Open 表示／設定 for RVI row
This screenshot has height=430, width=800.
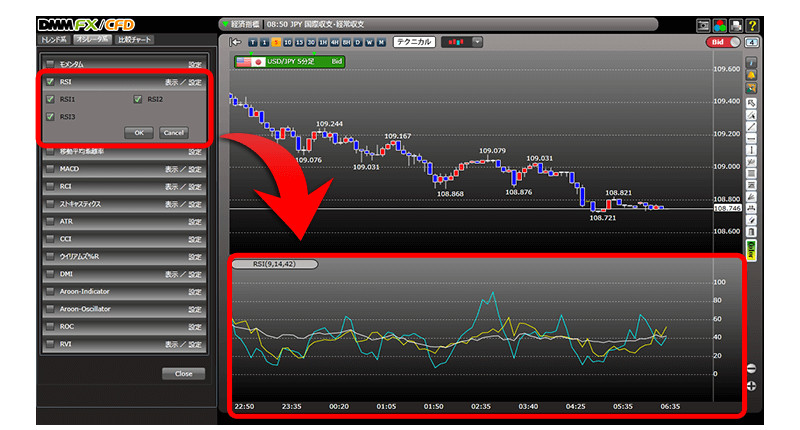[183, 344]
